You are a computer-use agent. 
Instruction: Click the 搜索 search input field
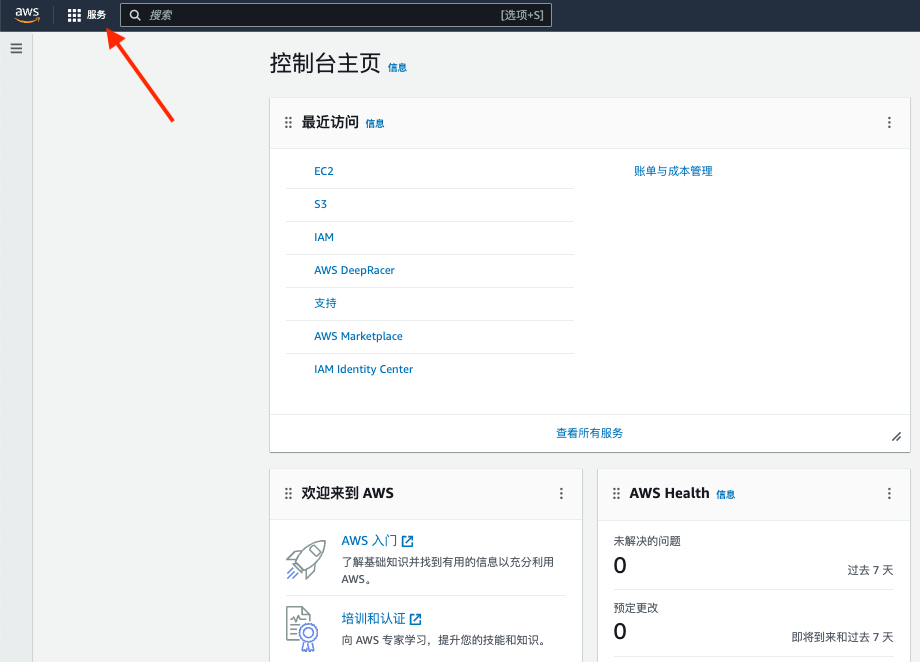tap(320, 15)
